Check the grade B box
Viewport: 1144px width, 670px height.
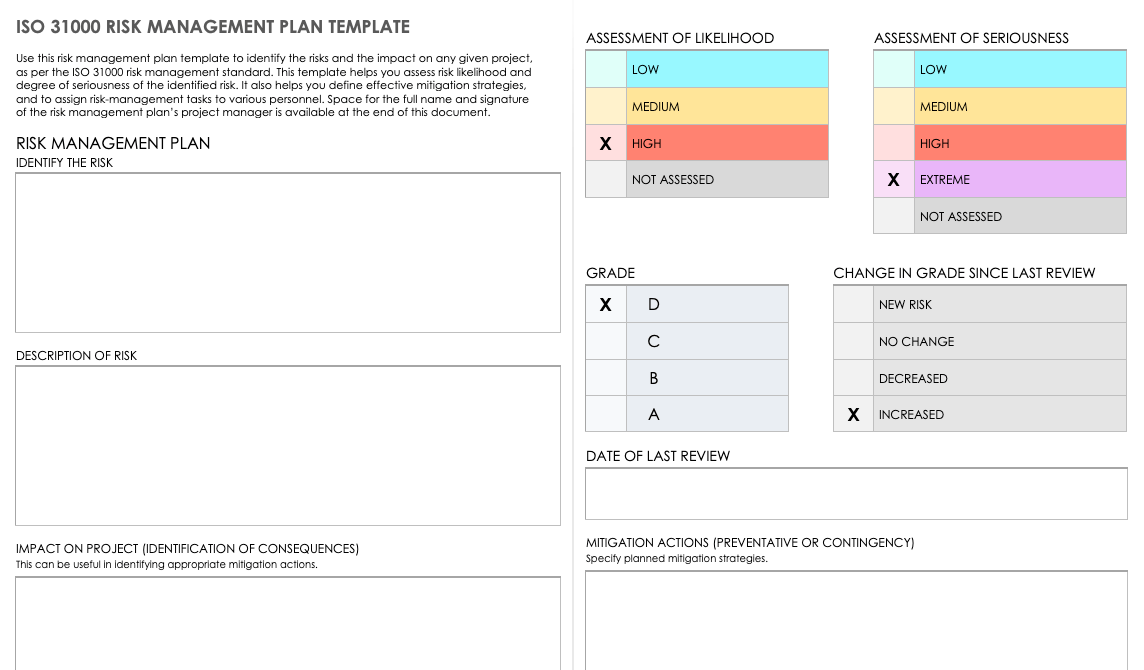(x=606, y=378)
